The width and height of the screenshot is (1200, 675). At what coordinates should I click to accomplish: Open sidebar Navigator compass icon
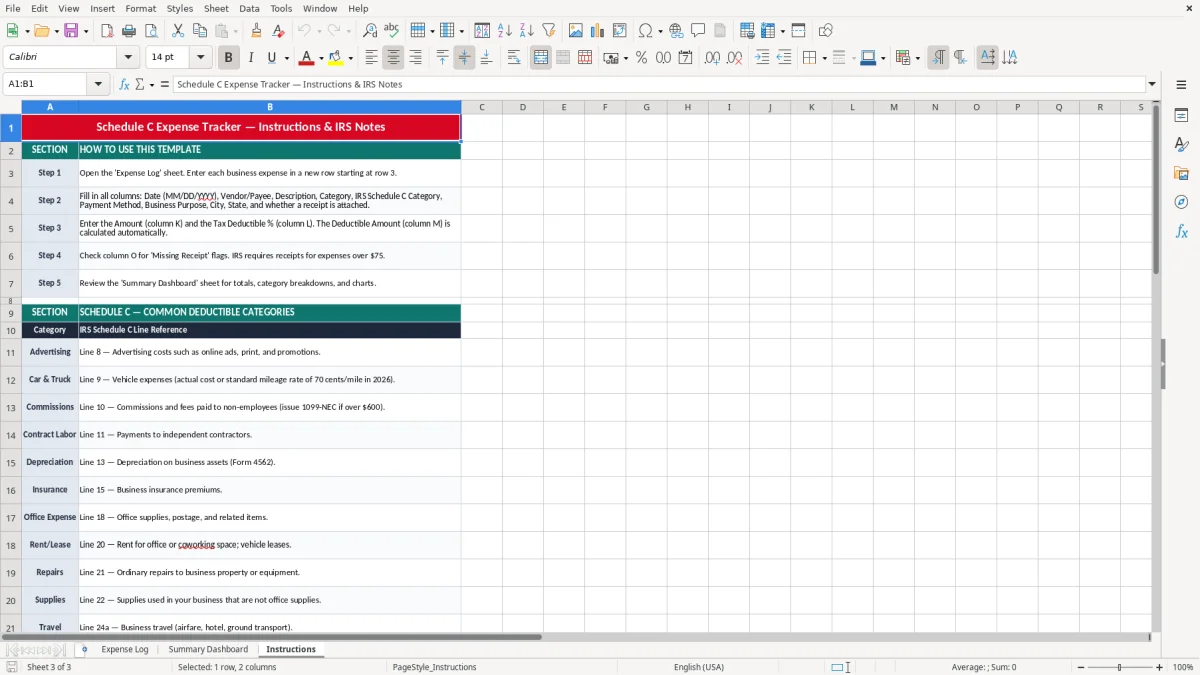(1181, 202)
